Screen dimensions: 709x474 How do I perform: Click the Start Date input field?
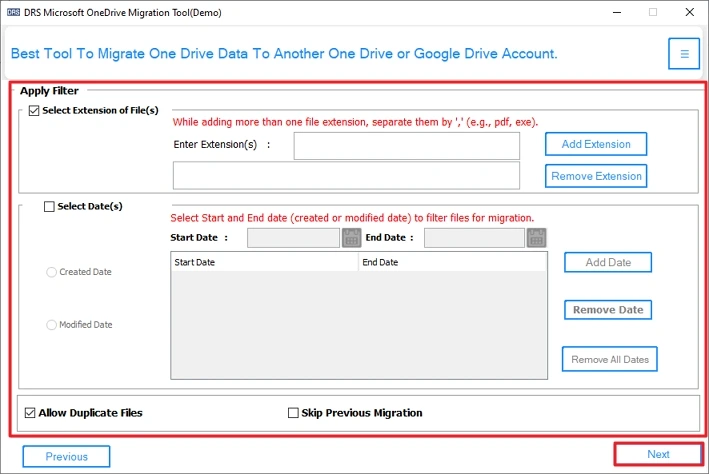point(293,238)
